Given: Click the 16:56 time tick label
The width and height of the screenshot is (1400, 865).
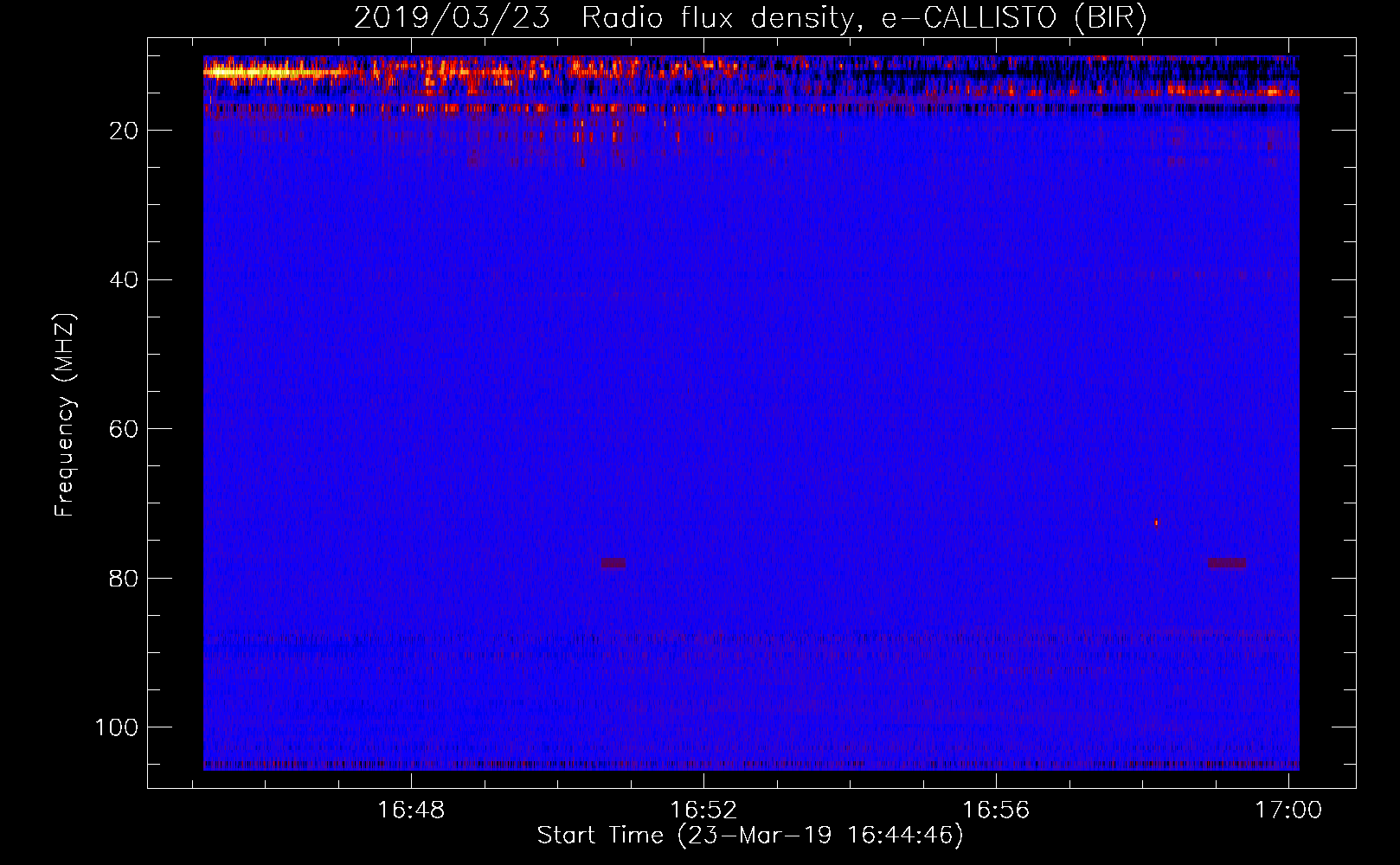Looking at the screenshot, I should point(996,811).
